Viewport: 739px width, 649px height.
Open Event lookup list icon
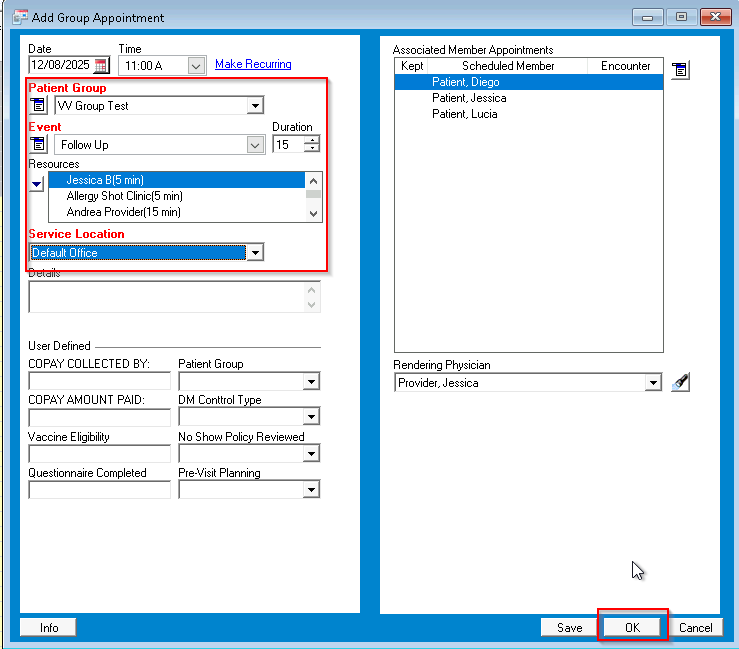point(38,144)
